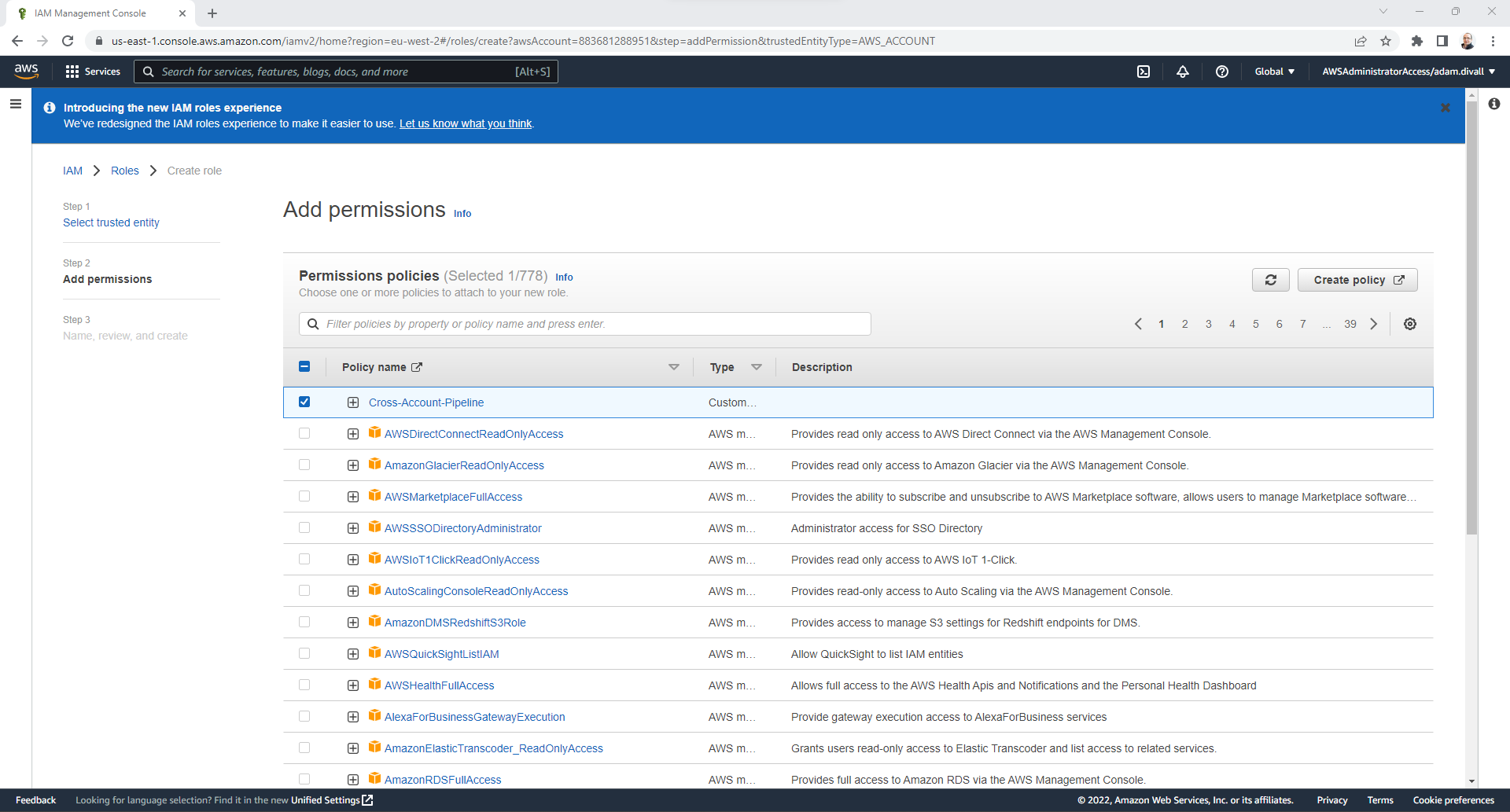Open Let us know what you think link
The height and width of the screenshot is (812, 1510).
pos(466,123)
